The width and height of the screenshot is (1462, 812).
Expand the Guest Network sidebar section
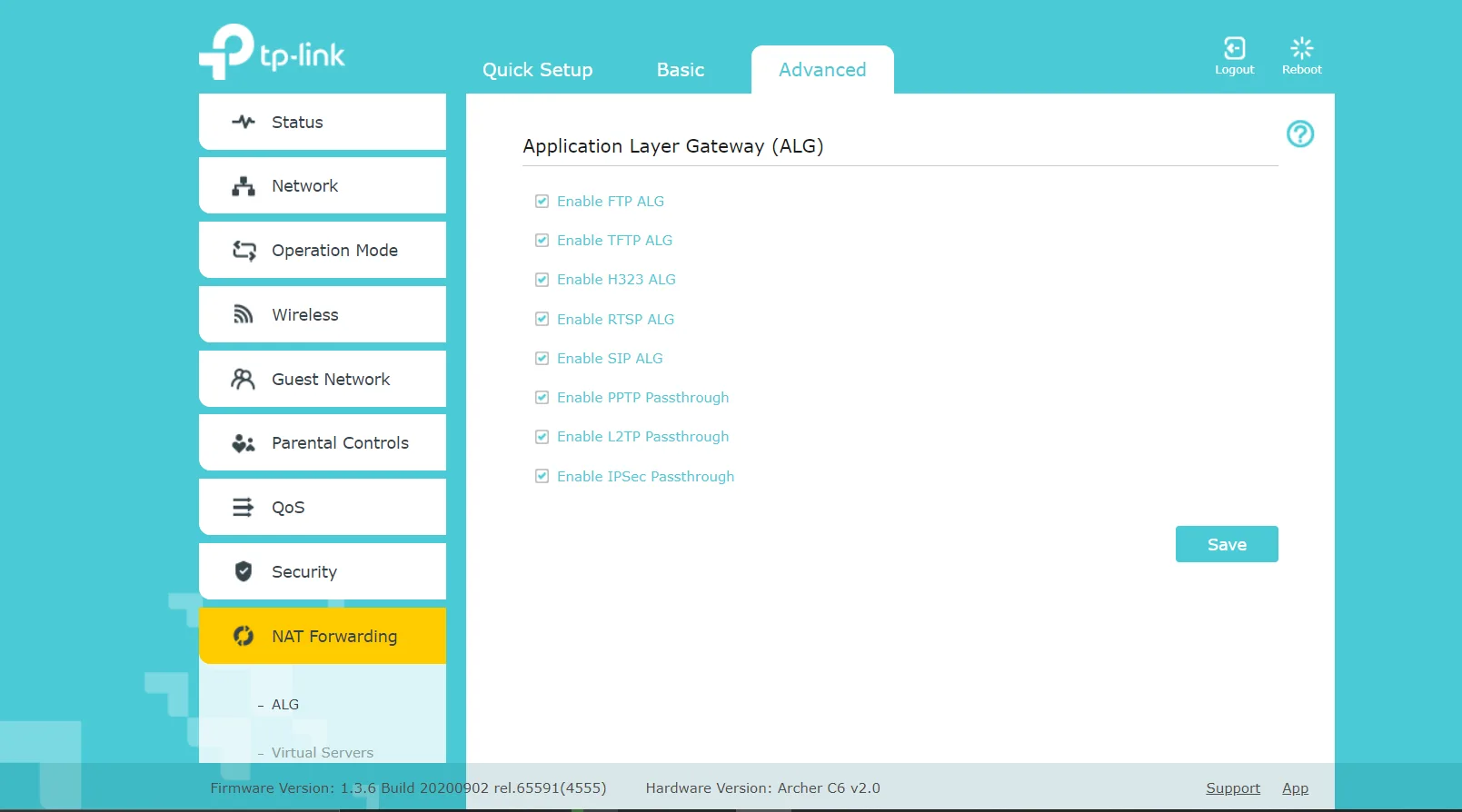(x=323, y=379)
